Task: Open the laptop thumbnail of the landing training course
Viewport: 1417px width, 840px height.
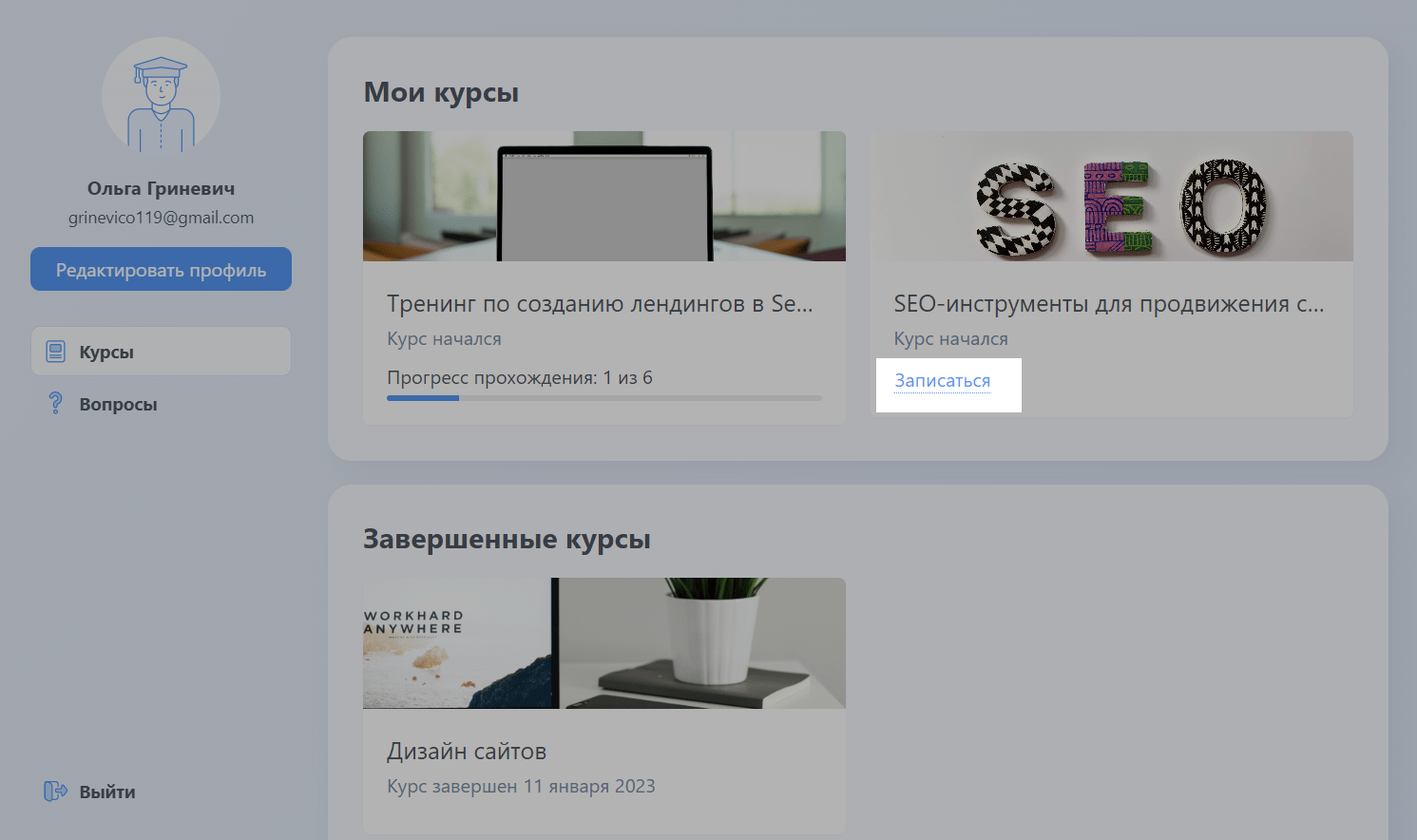Action: pos(604,196)
